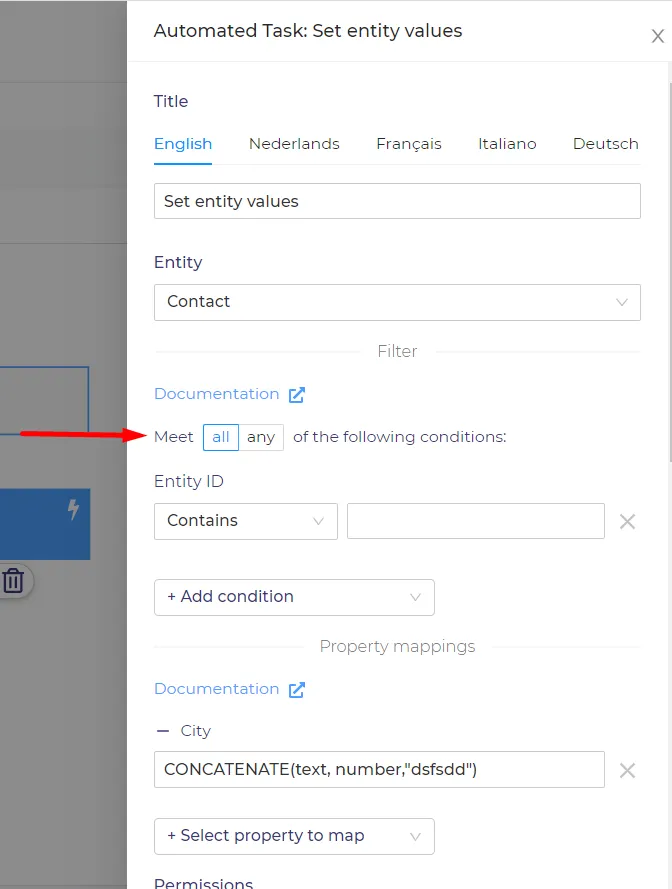Screen dimensions: 672x889
Task: Click external-link icon beside Filter Documentation
Action: pos(297,395)
